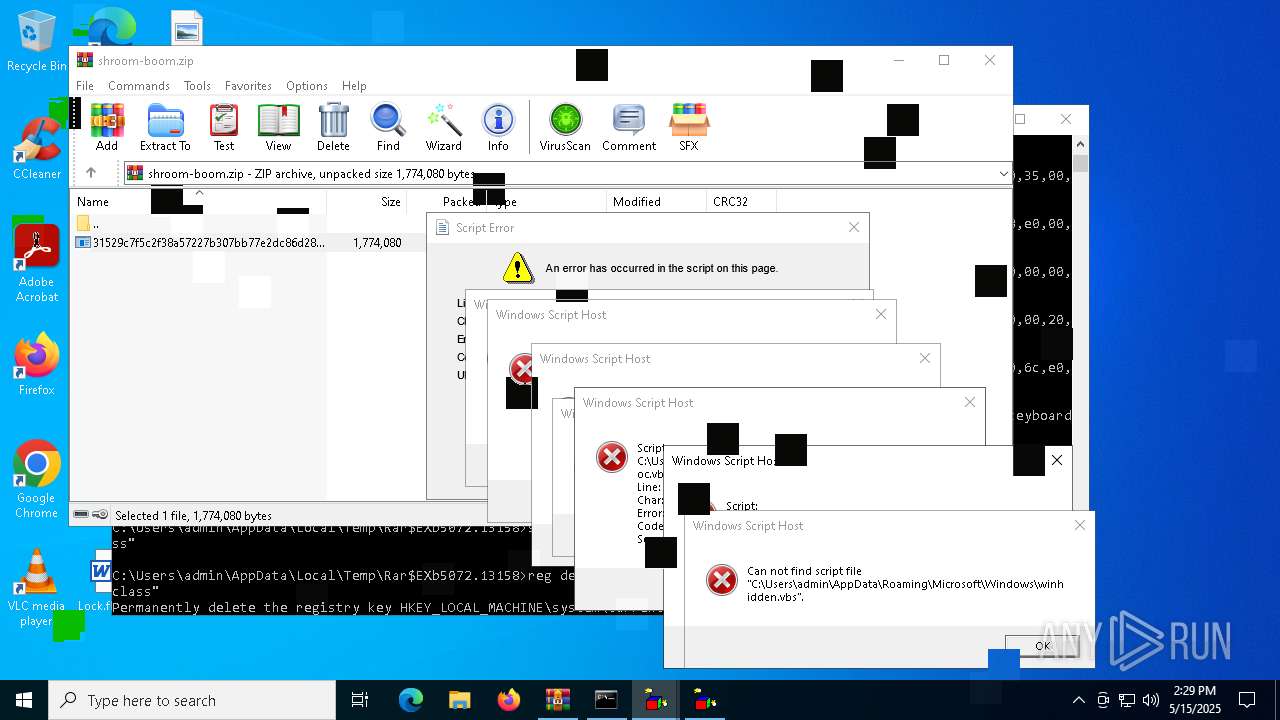Viewport: 1280px width, 720px height.
Task: Open Task View on the taskbar
Action: [360, 700]
